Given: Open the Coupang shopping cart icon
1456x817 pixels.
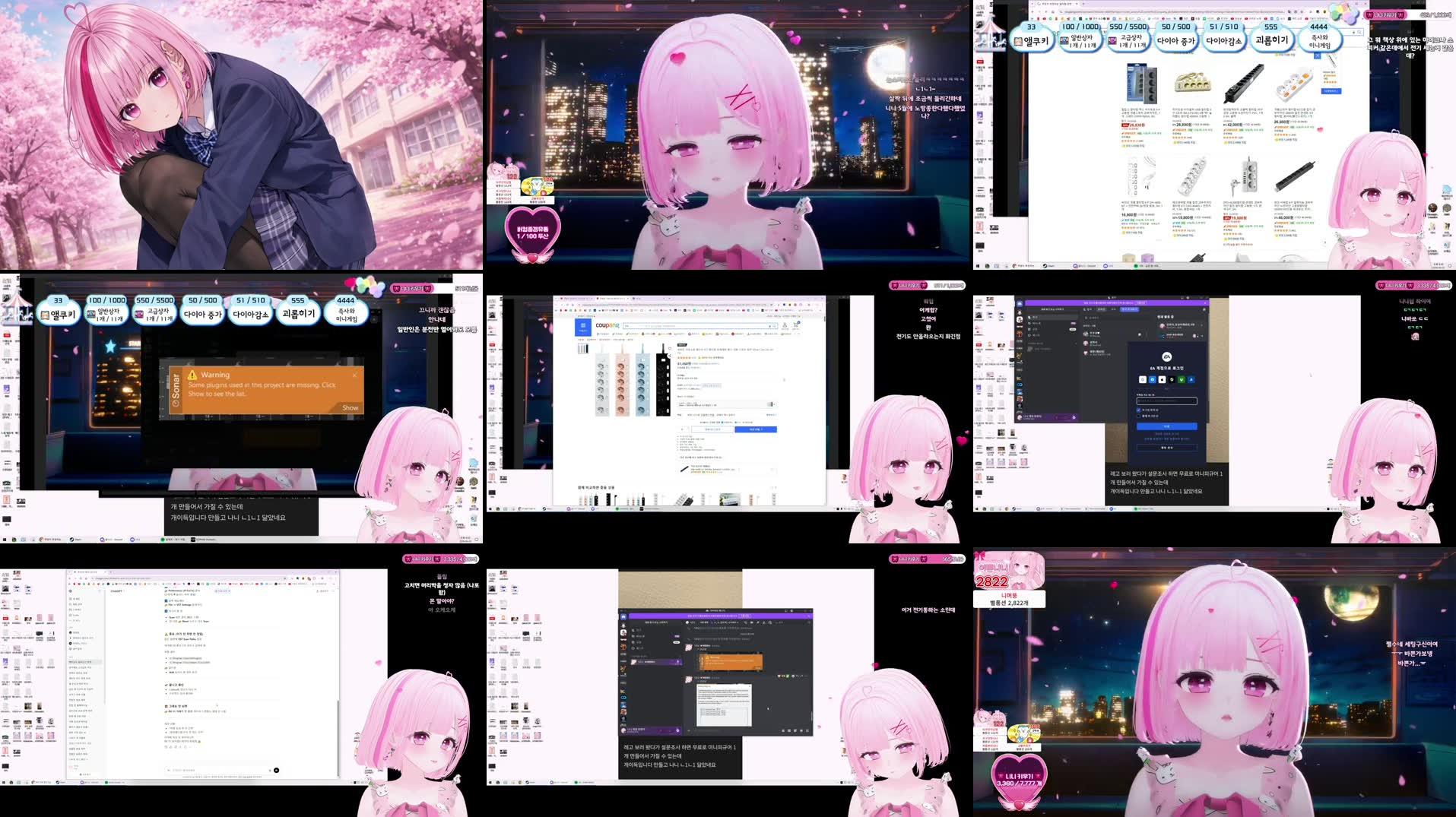Looking at the screenshot, I should (796, 325).
